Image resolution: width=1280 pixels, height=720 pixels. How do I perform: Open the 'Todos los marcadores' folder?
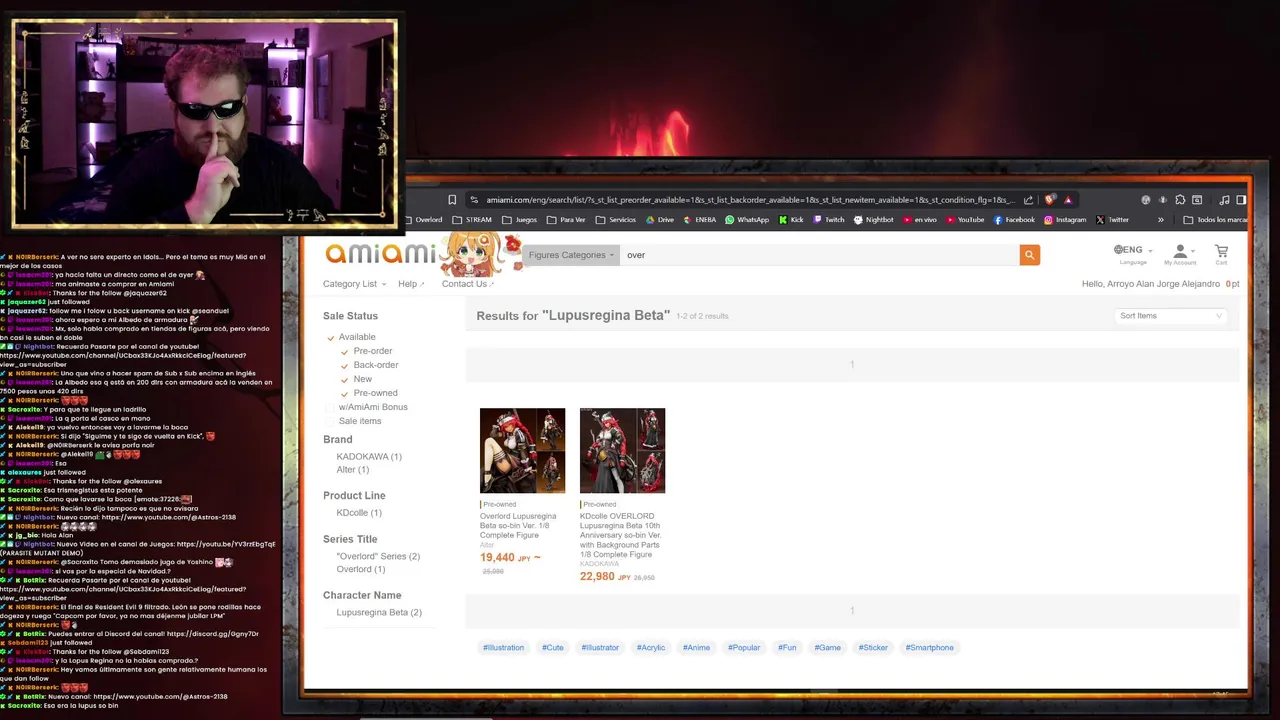click(1215, 220)
